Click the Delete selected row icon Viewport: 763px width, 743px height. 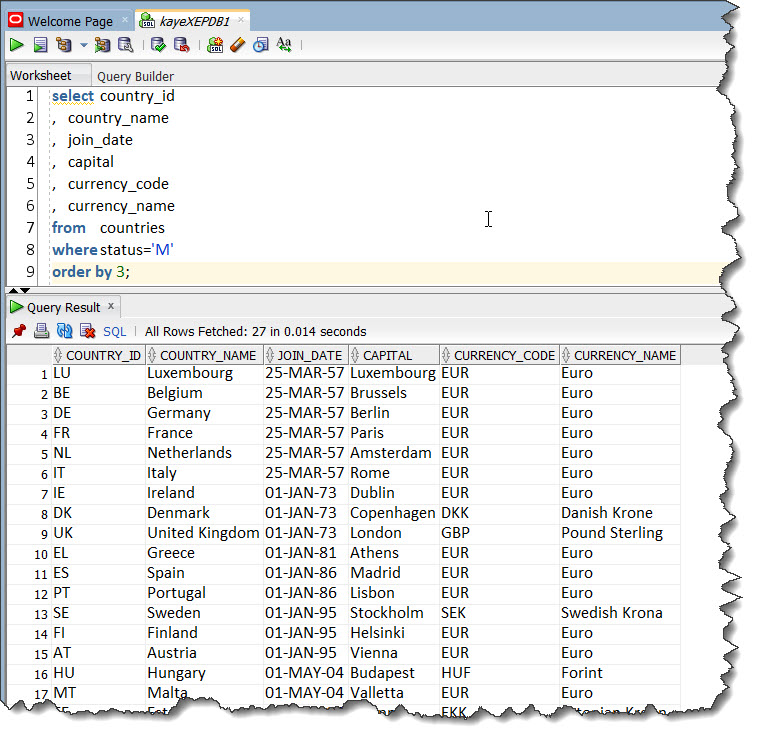pos(87,331)
